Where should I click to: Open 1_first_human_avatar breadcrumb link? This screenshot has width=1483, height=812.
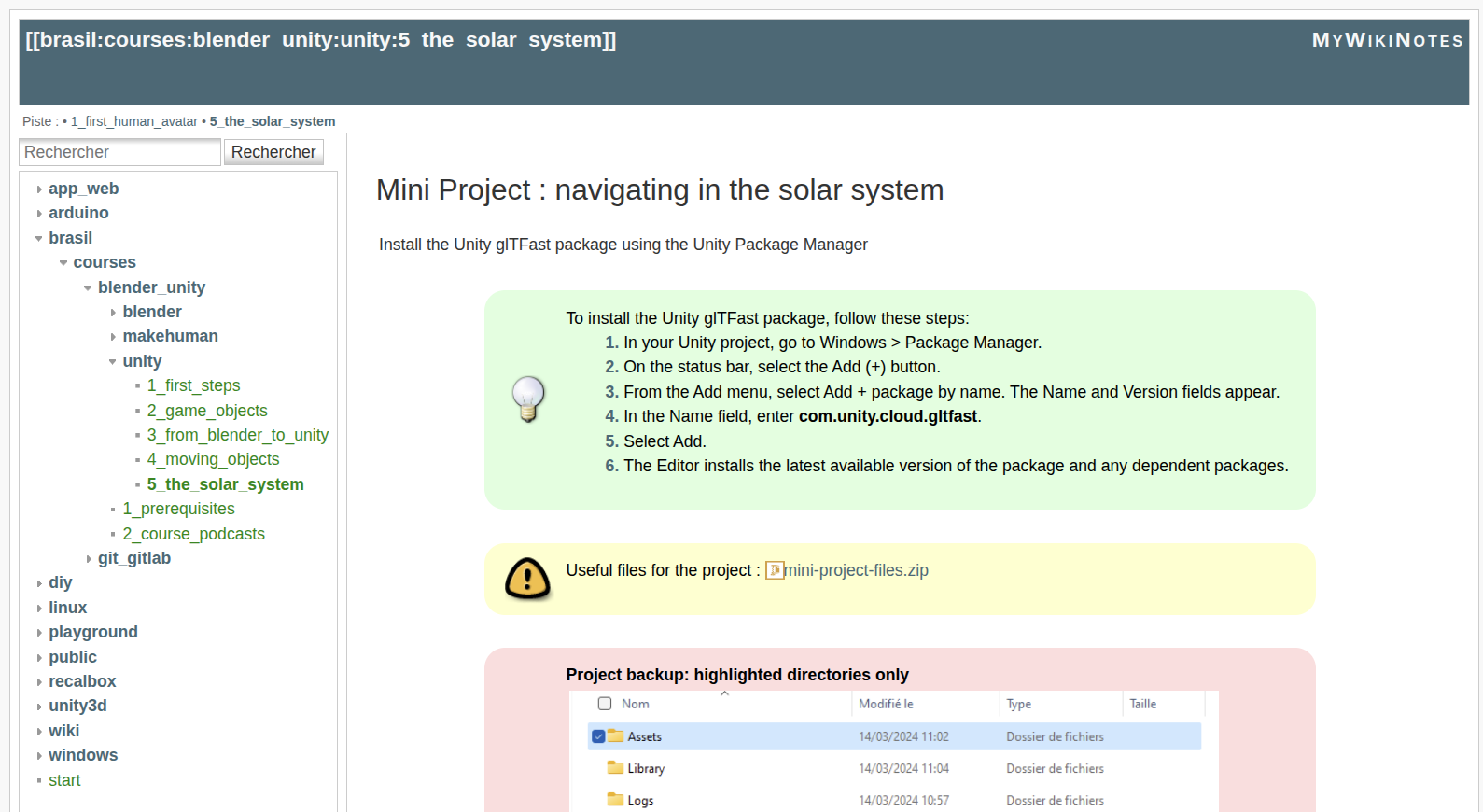coord(134,121)
